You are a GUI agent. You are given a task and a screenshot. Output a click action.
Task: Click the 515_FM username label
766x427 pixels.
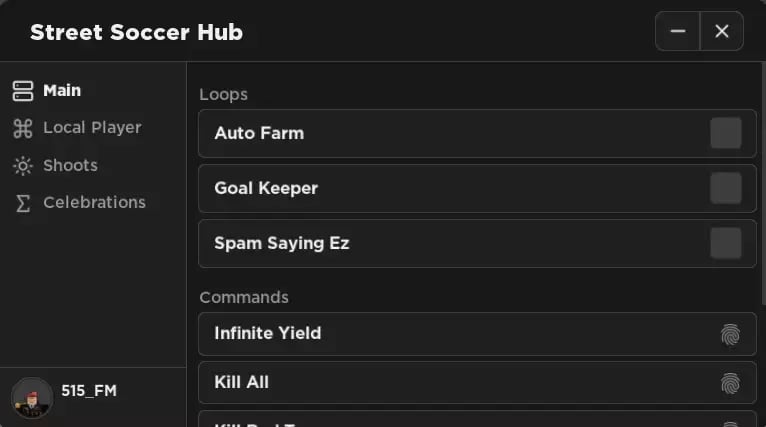(x=89, y=391)
